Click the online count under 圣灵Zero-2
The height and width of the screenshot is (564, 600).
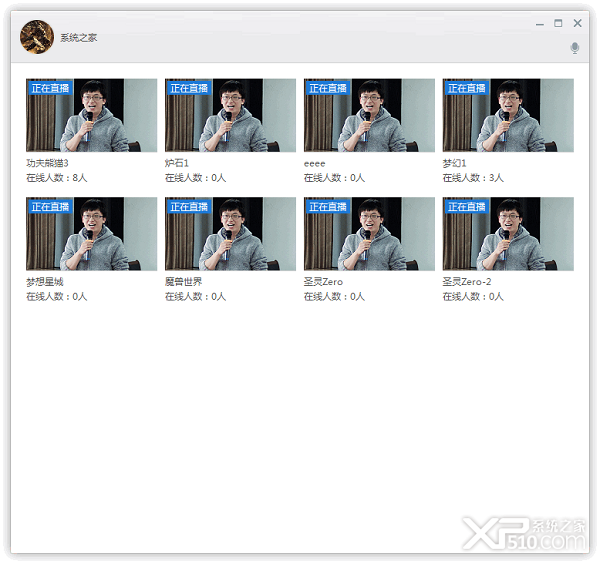tap(473, 297)
